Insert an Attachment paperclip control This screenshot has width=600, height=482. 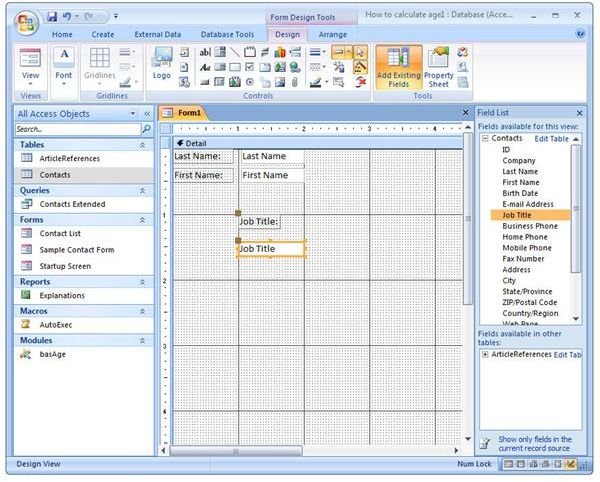(295, 82)
